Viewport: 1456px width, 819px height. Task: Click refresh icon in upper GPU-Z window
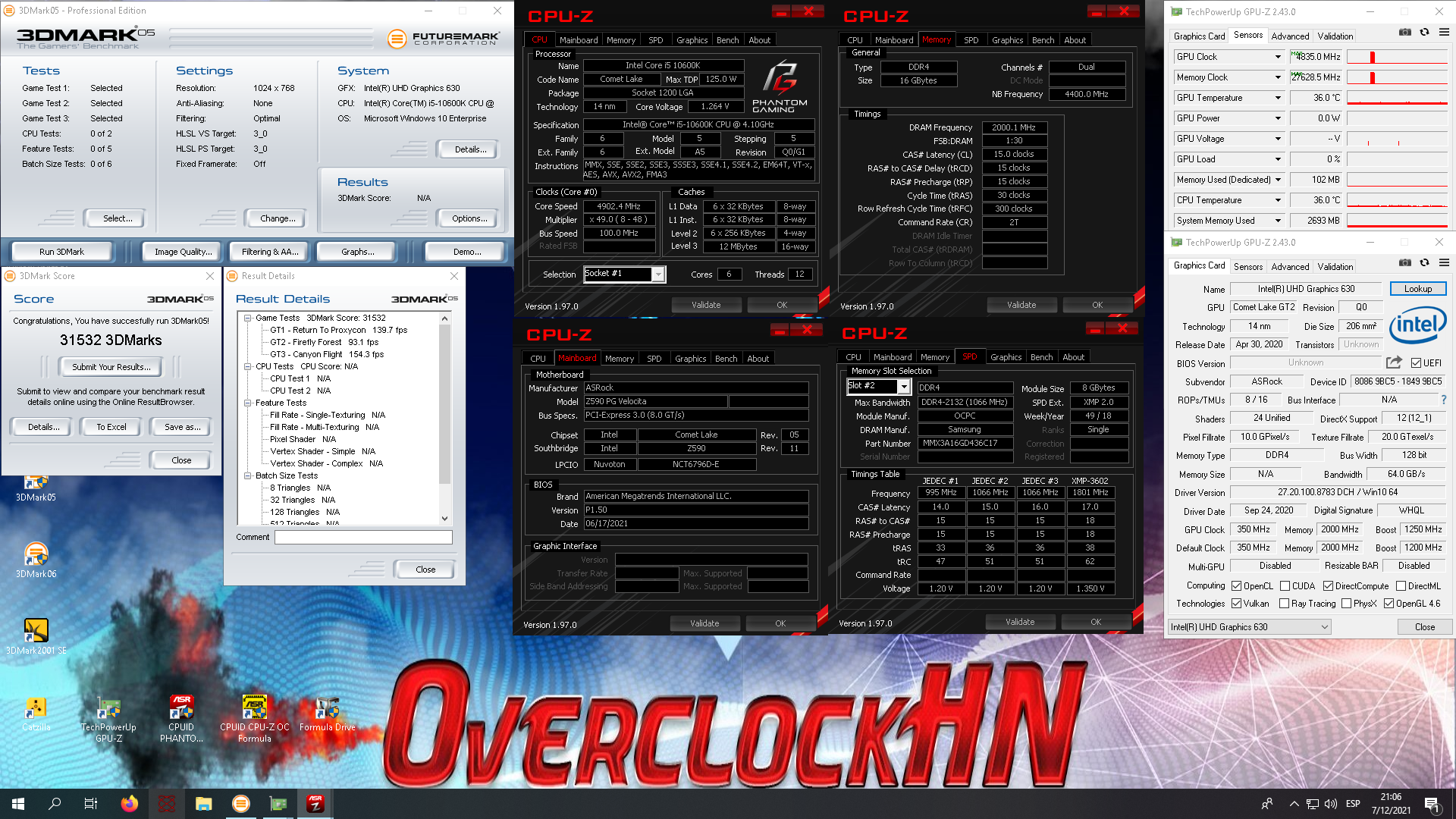click(1424, 33)
